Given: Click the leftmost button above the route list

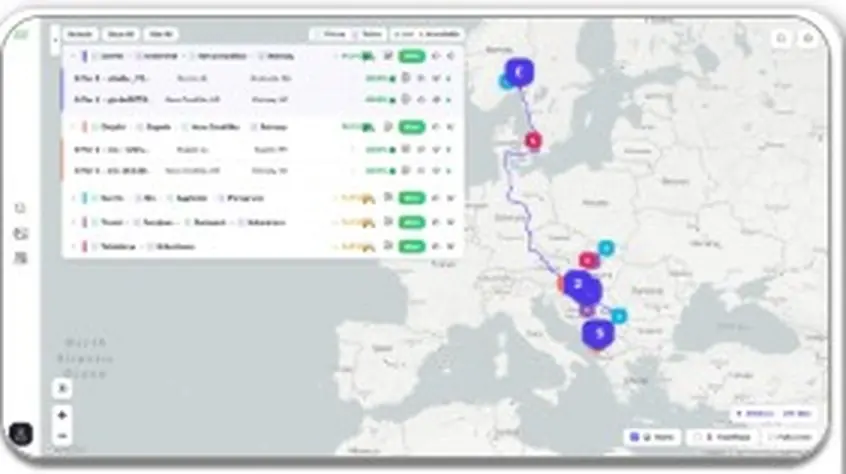Looking at the screenshot, I should pos(80,34).
